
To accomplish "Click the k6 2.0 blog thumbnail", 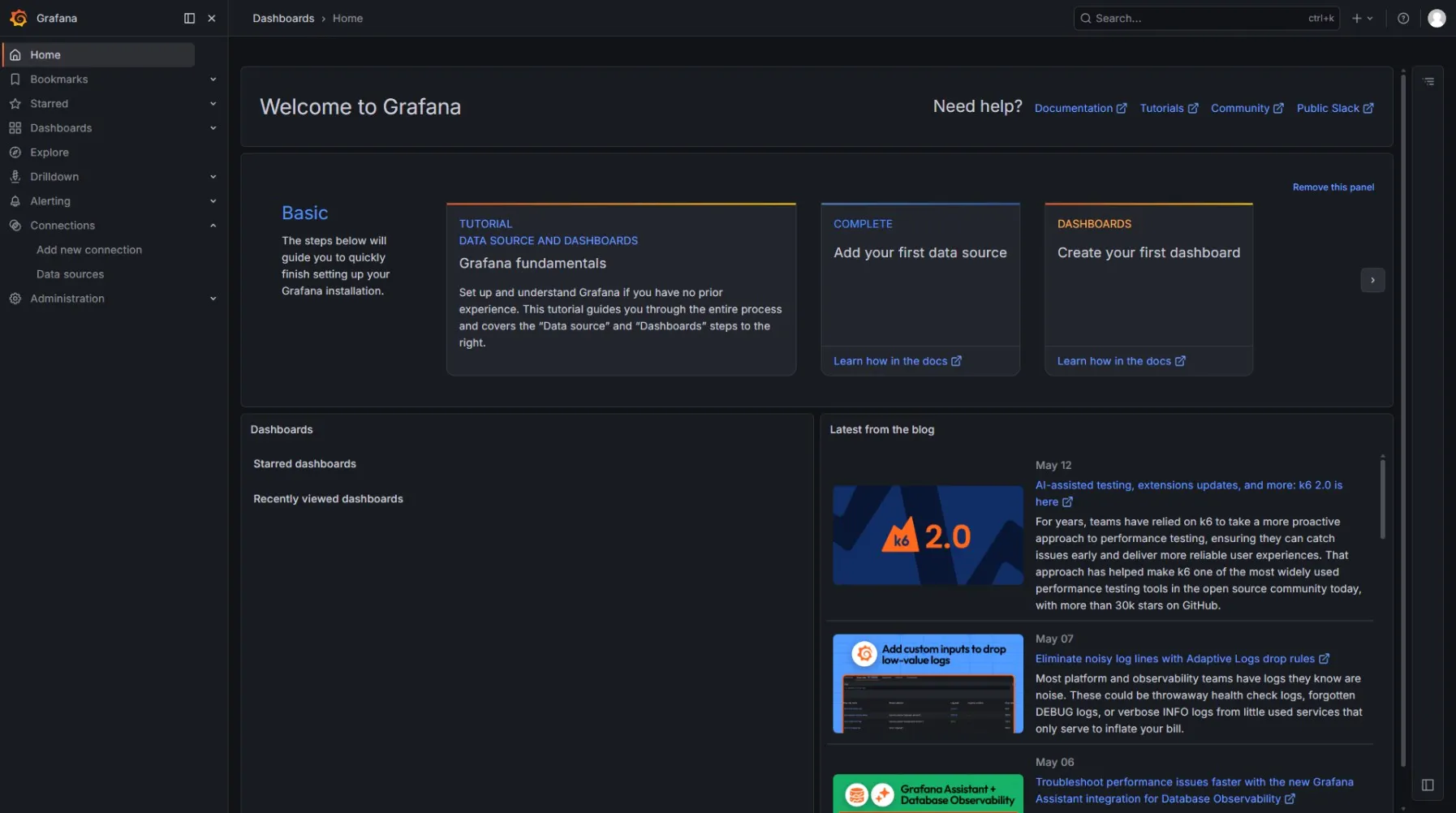I will [928, 536].
